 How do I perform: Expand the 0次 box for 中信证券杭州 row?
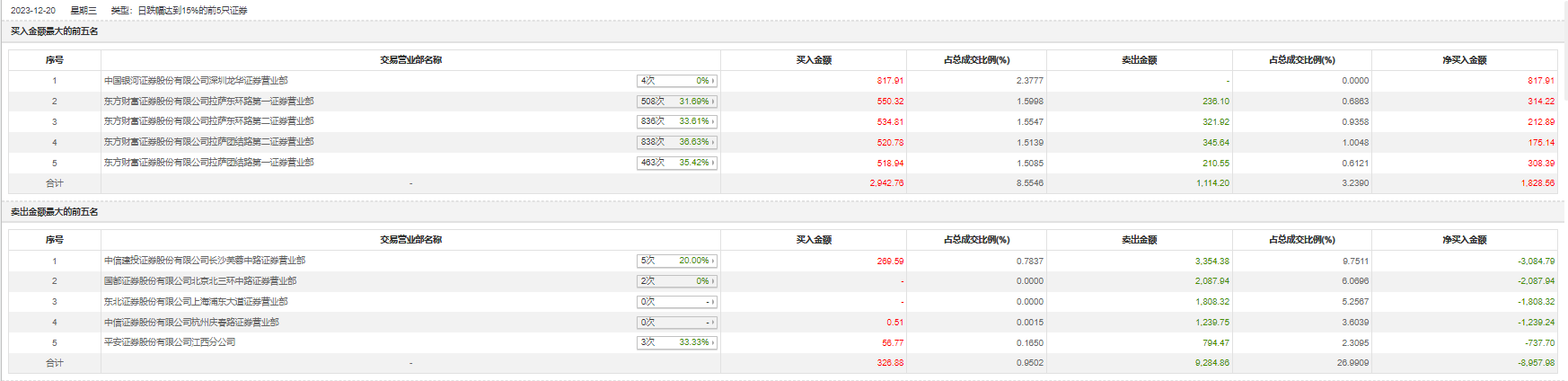pos(677,323)
